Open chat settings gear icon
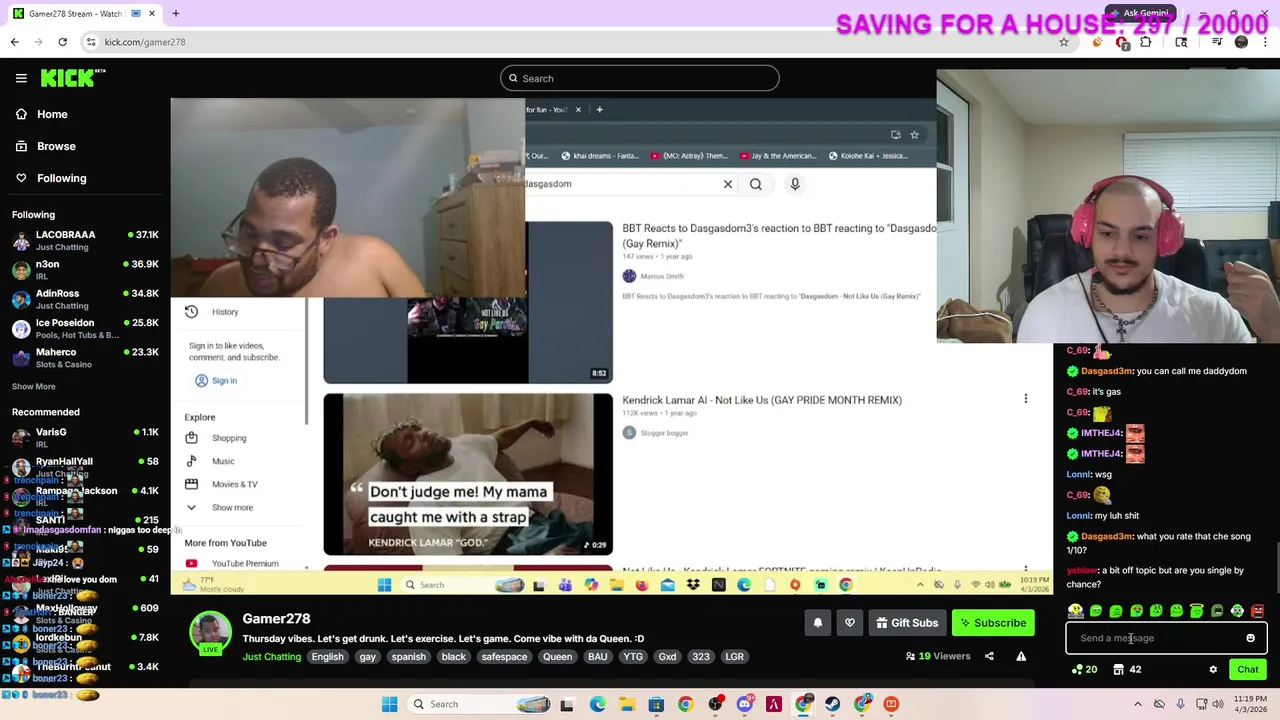 pos(1213,670)
